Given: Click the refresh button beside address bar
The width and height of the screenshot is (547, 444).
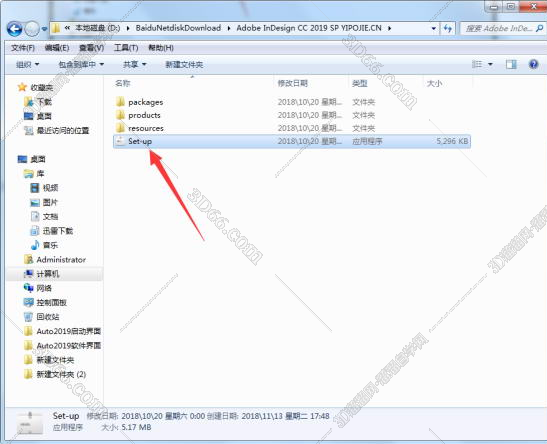Looking at the screenshot, I should click(448, 29).
